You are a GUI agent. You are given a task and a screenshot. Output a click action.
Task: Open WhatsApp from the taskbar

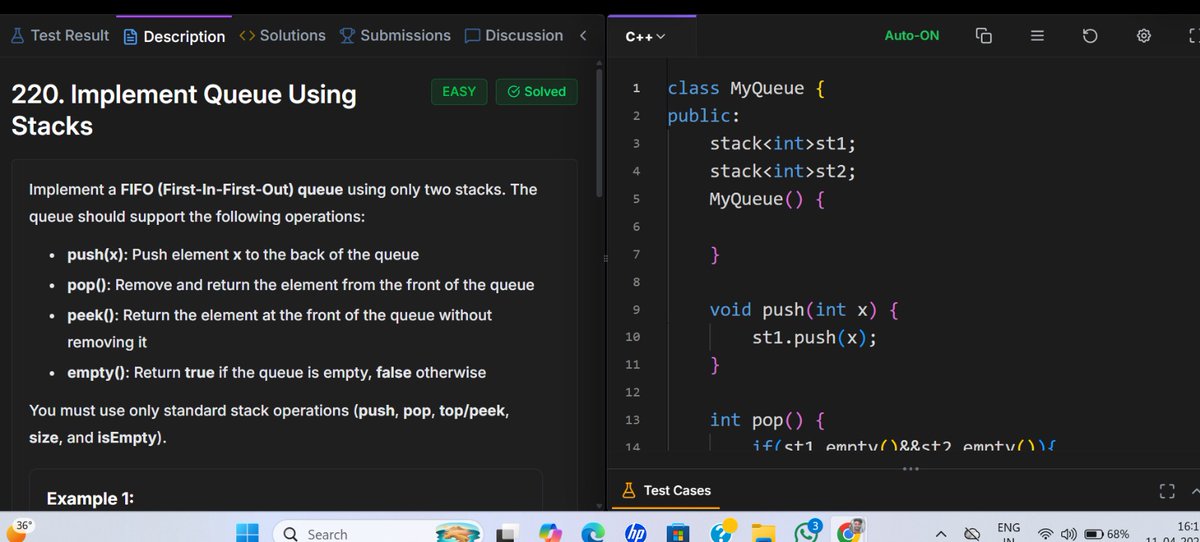click(808, 531)
